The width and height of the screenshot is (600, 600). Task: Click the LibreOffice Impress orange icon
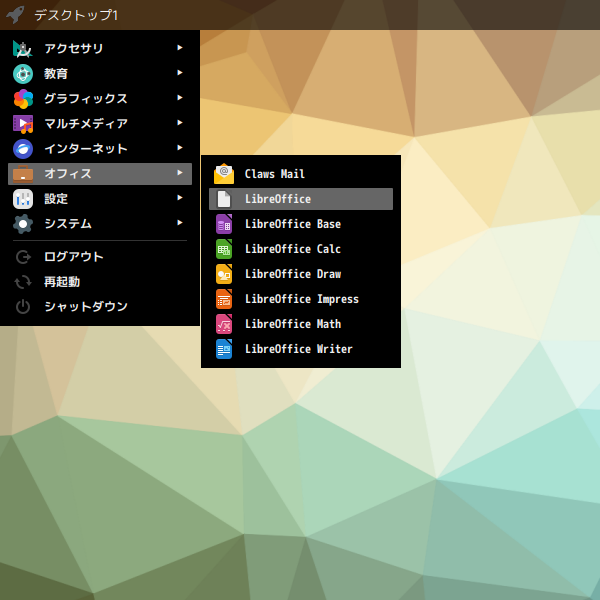tap(224, 299)
